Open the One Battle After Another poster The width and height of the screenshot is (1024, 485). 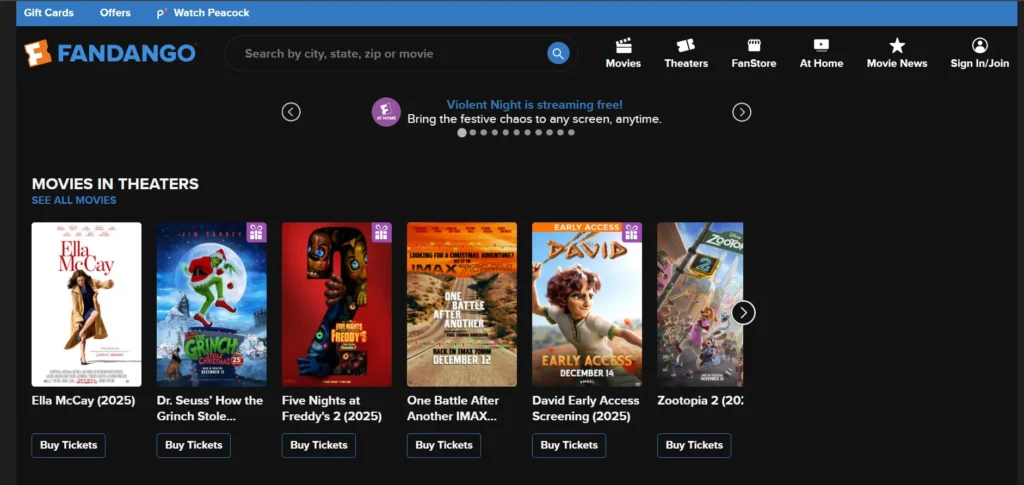[x=462, y=304]
